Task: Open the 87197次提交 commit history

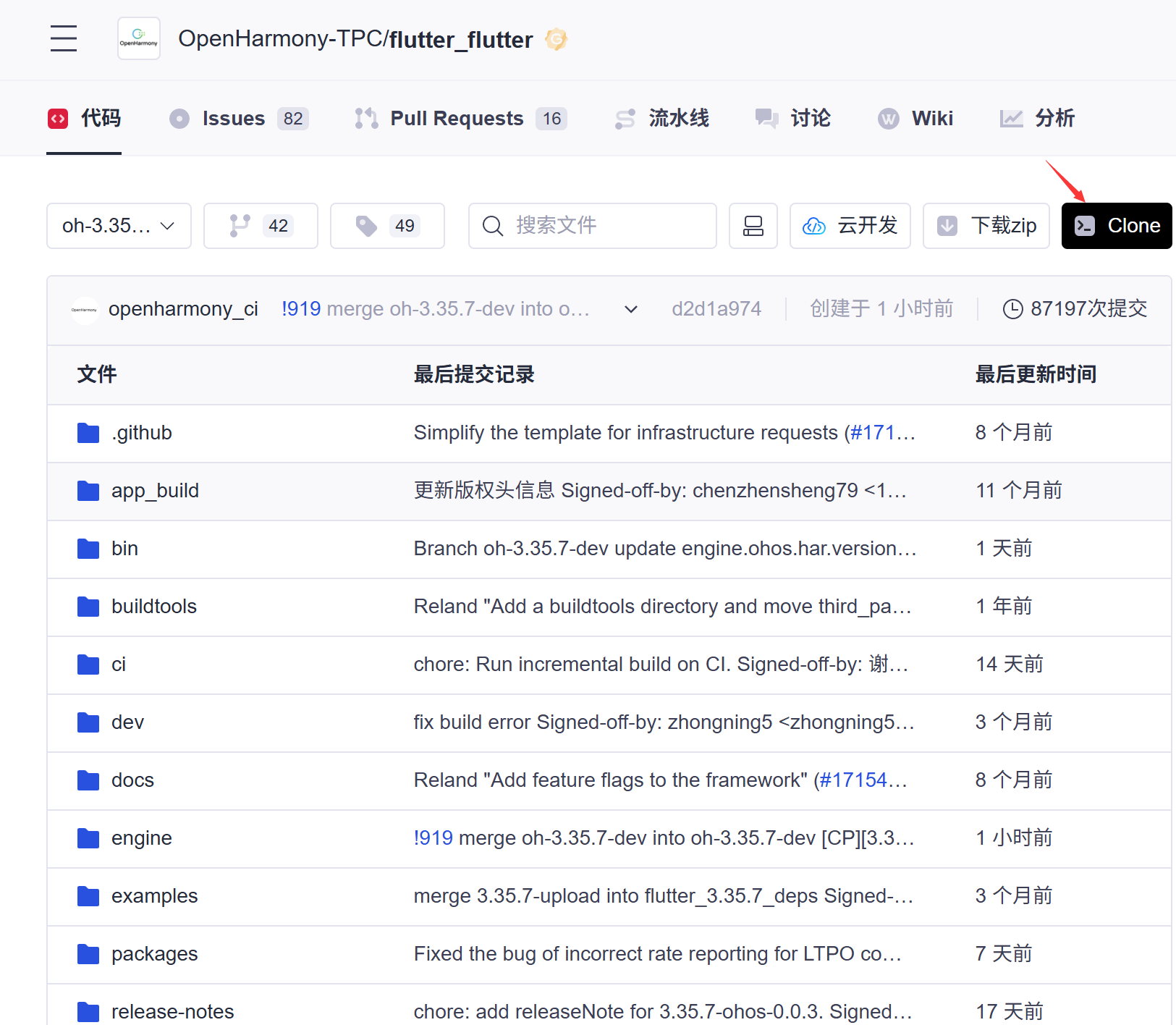Action: click(x=1088, y=309)
